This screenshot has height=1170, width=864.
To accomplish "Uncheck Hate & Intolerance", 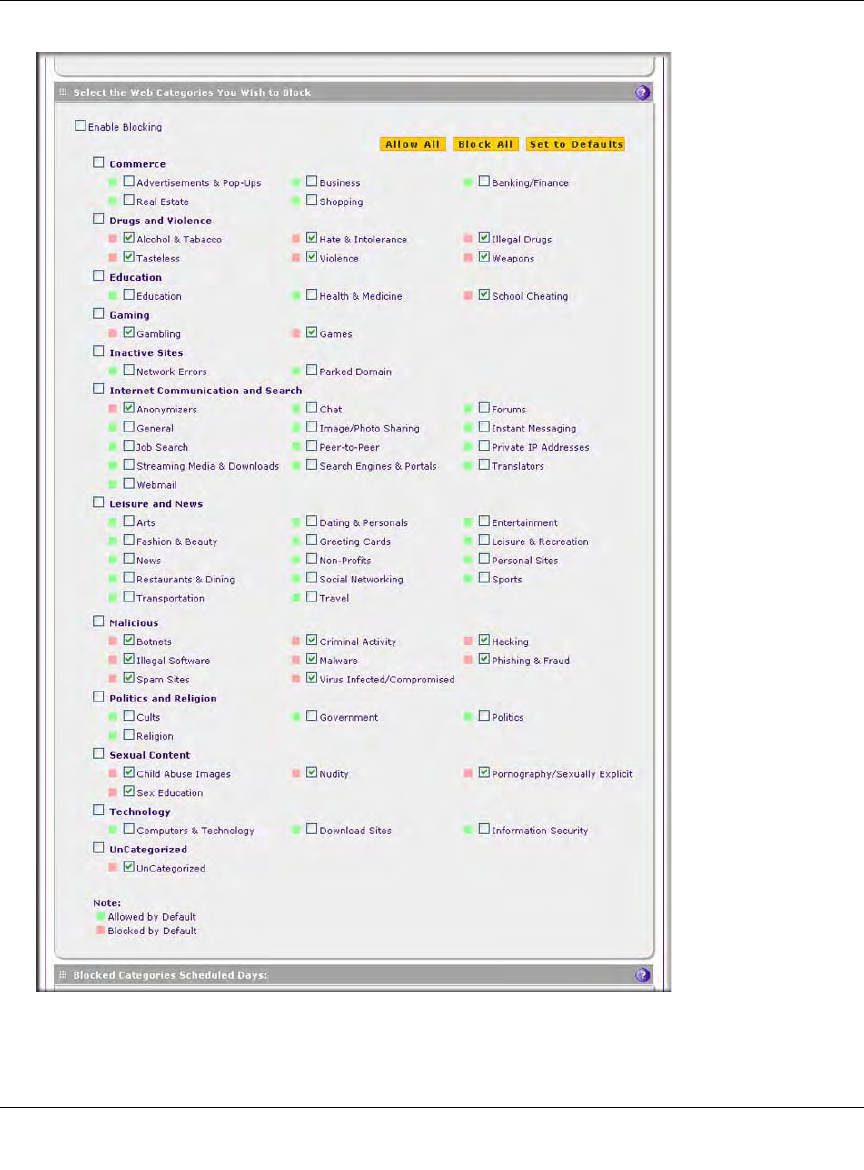I will pos(312,237).
